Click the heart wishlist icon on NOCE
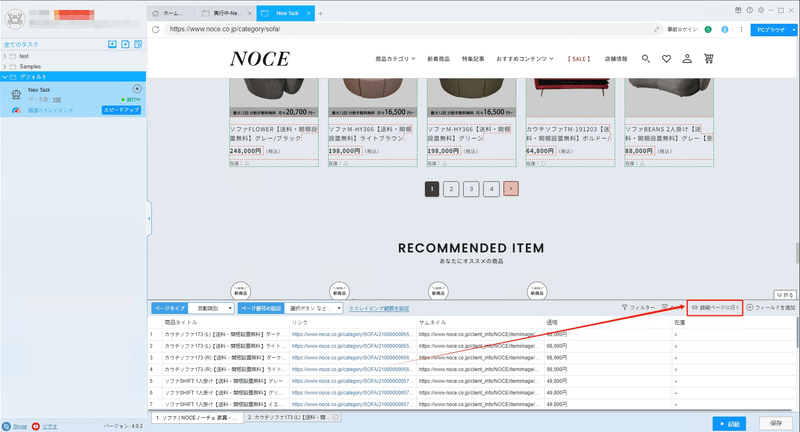This screenshot has height=432, width=800. click(666, 59)
